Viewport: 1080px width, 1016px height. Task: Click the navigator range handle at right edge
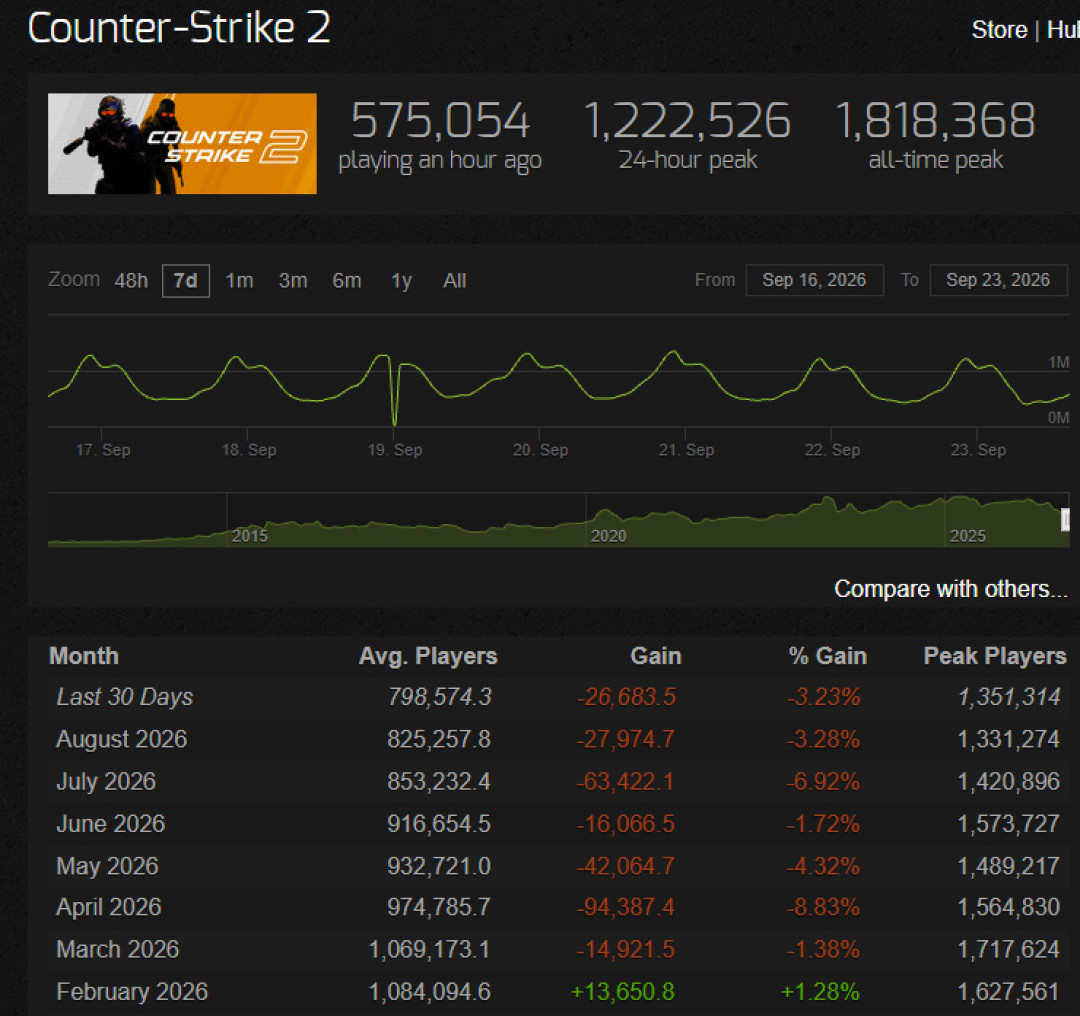(1066, 520)
